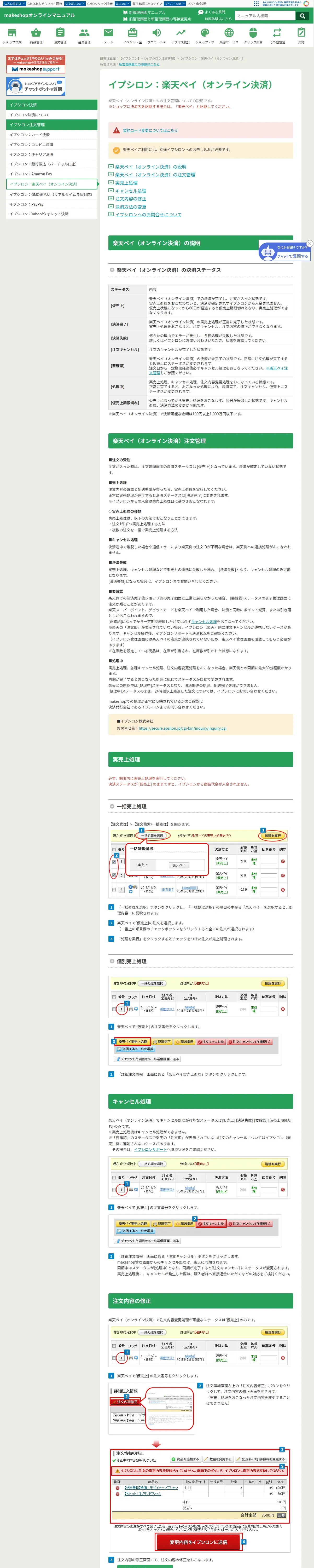Select イプシロン：Amazon Pay in sidebar
314x1568 pixels.
[52, 174]
